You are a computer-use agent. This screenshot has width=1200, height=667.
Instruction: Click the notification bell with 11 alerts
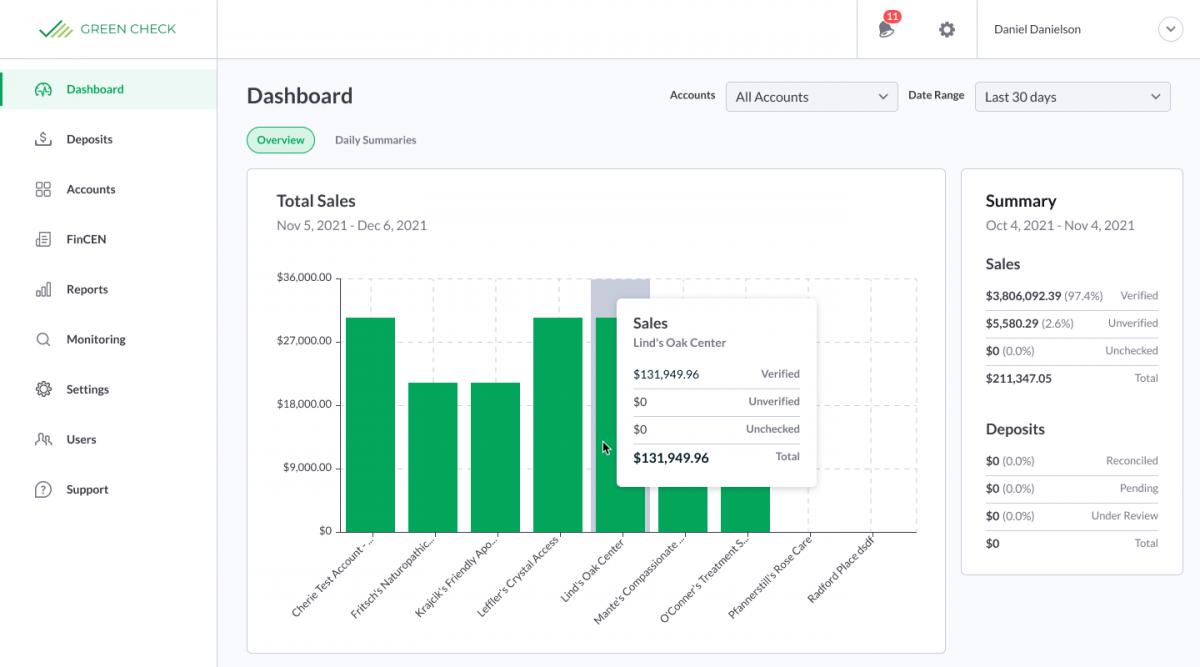[x=885, y=30]
